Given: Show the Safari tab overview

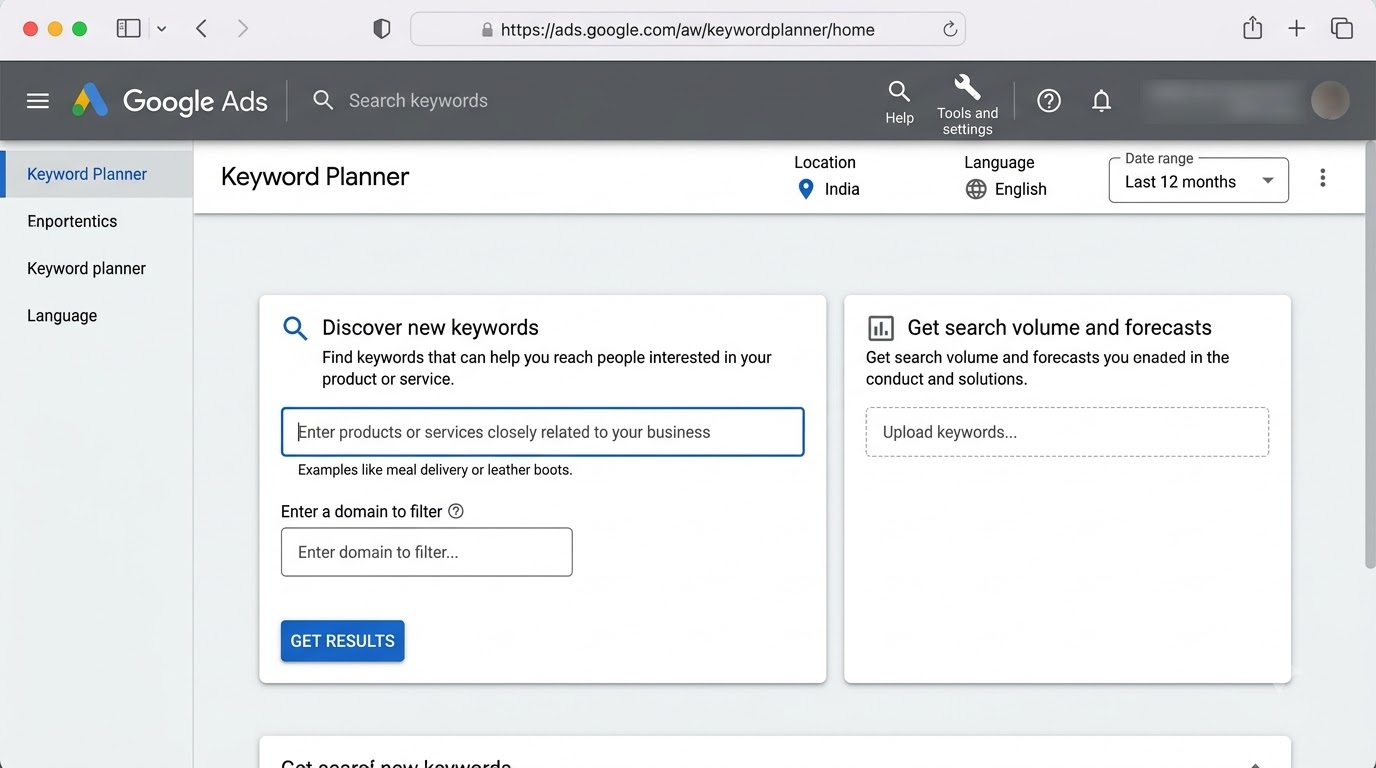Looking at the screenshot, I should pos(1342,29).
